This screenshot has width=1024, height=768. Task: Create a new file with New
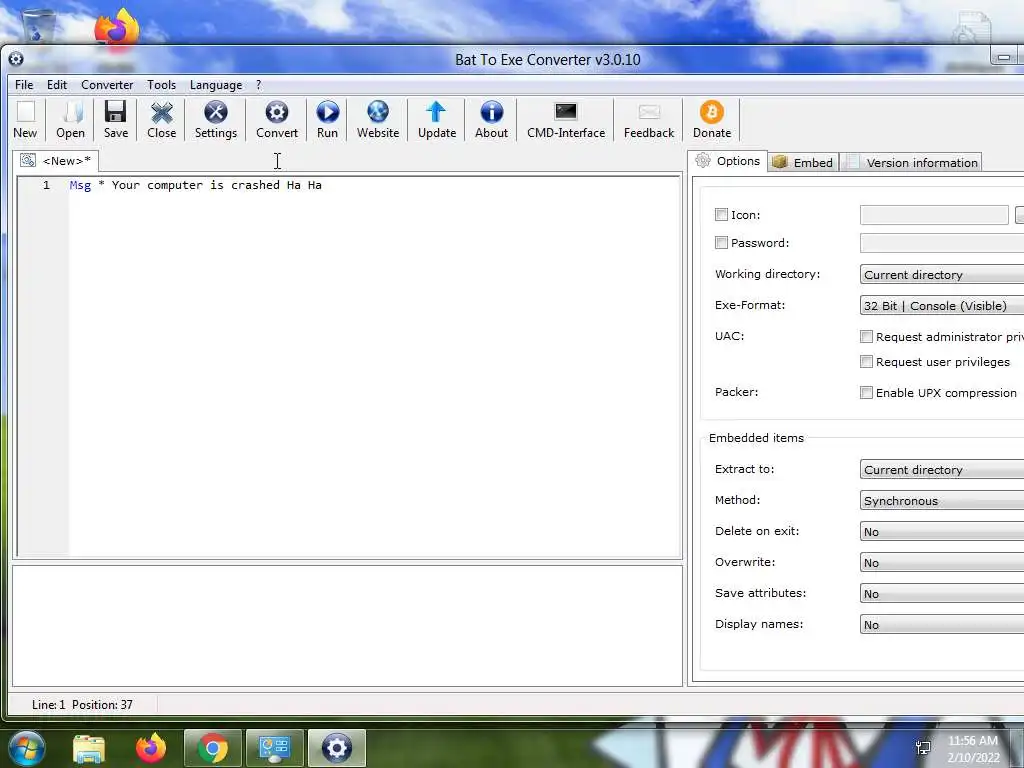tap(25, 120)
